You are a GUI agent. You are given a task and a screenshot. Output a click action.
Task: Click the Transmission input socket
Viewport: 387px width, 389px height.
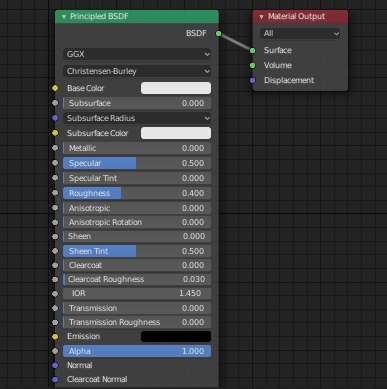coord(55,308)
